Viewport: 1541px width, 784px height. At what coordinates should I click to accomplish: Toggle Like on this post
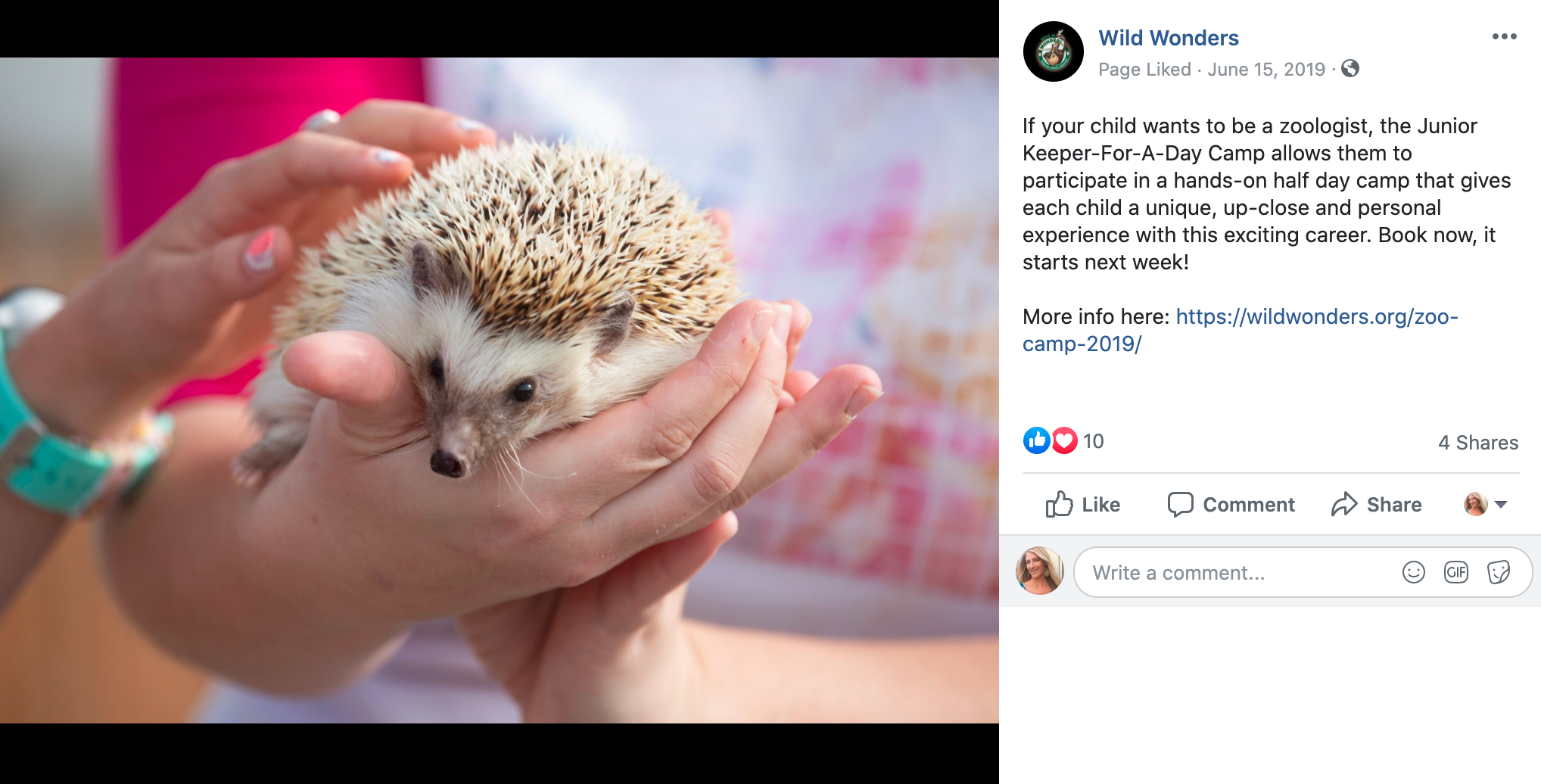click(1083, 504)
